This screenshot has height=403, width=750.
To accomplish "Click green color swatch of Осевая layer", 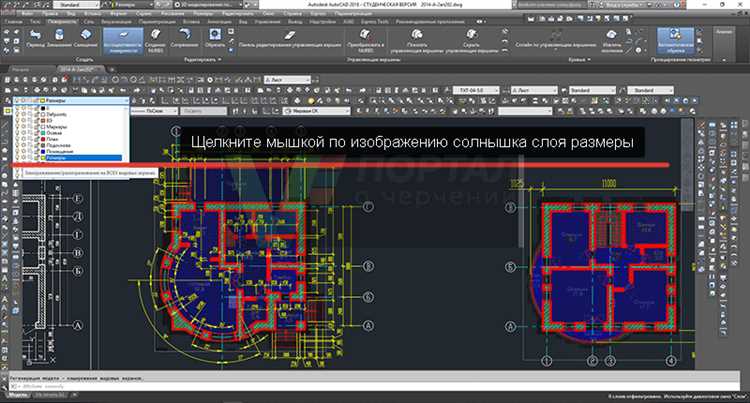I will click(x=43, y=133).
